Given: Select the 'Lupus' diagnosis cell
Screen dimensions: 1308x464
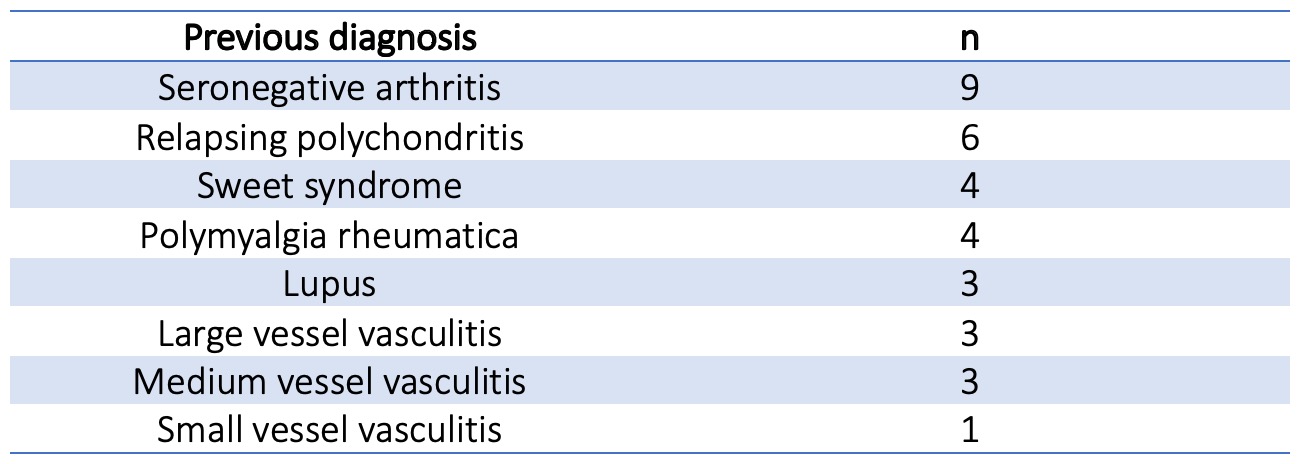Looking at the screenshot, I should [329, 284].
